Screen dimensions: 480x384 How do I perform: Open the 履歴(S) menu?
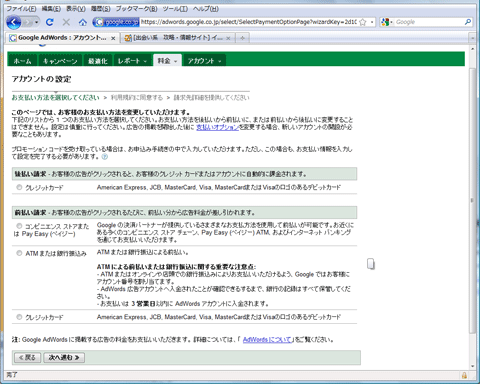101,9
